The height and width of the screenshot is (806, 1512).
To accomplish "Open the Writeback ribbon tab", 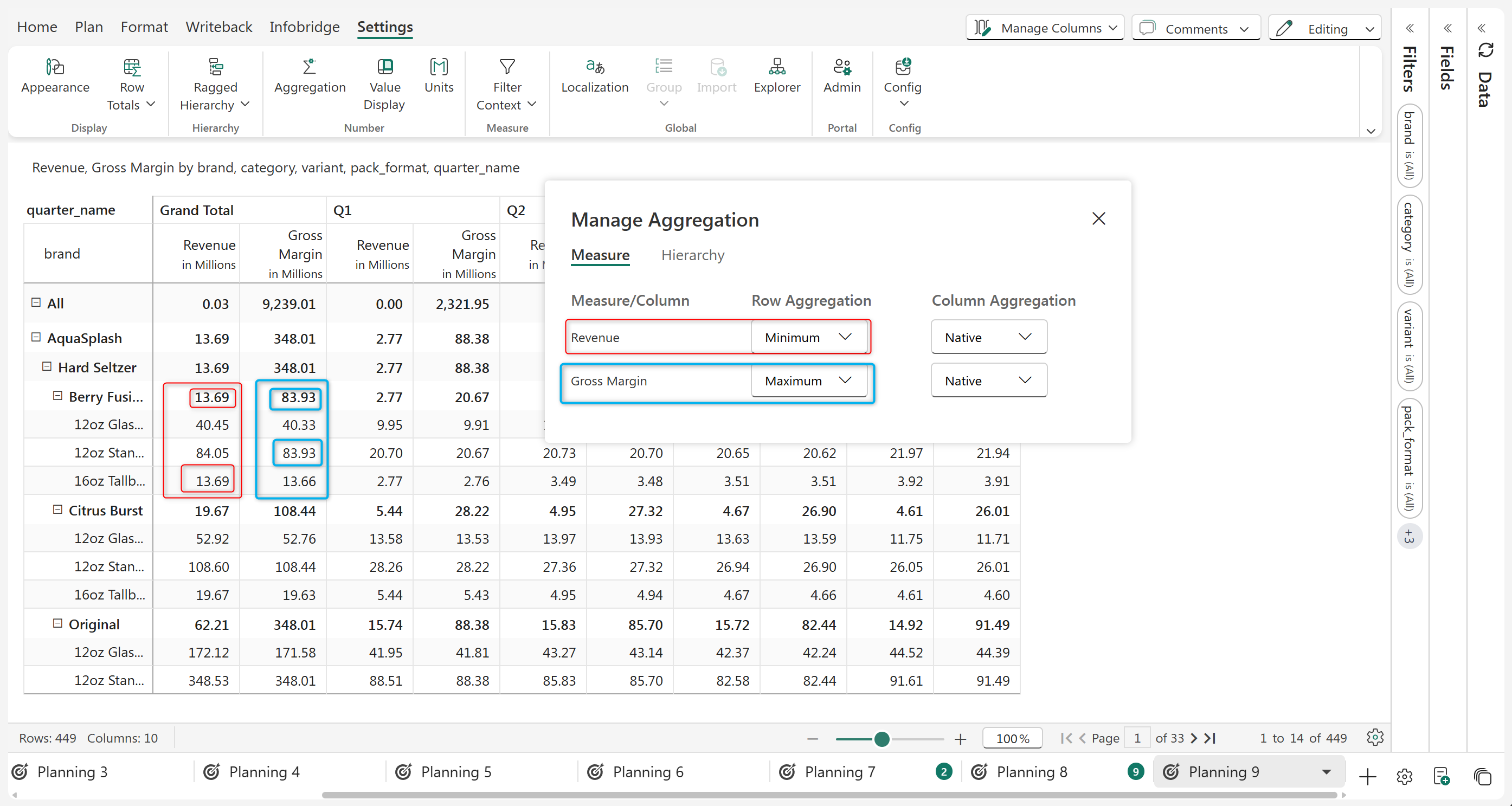I will point(218,27).
